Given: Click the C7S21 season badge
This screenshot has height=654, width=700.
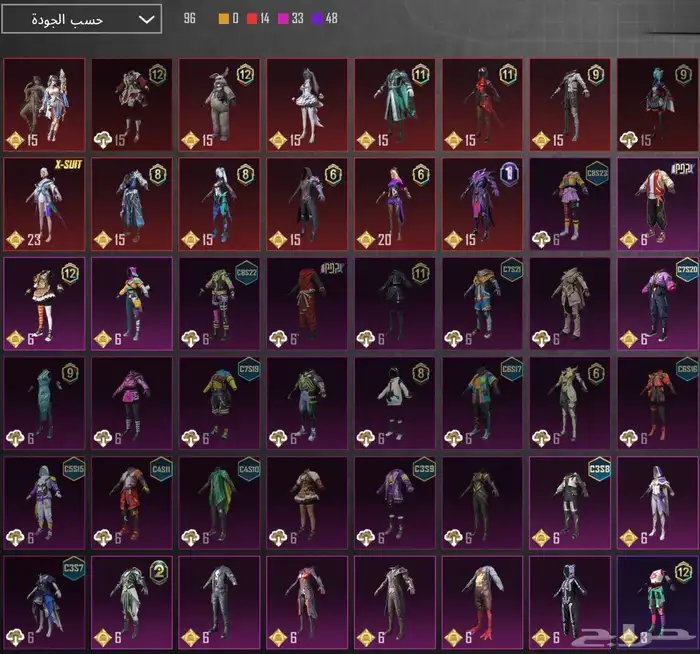Looking at the screenshot, I should tap(511, 271).
